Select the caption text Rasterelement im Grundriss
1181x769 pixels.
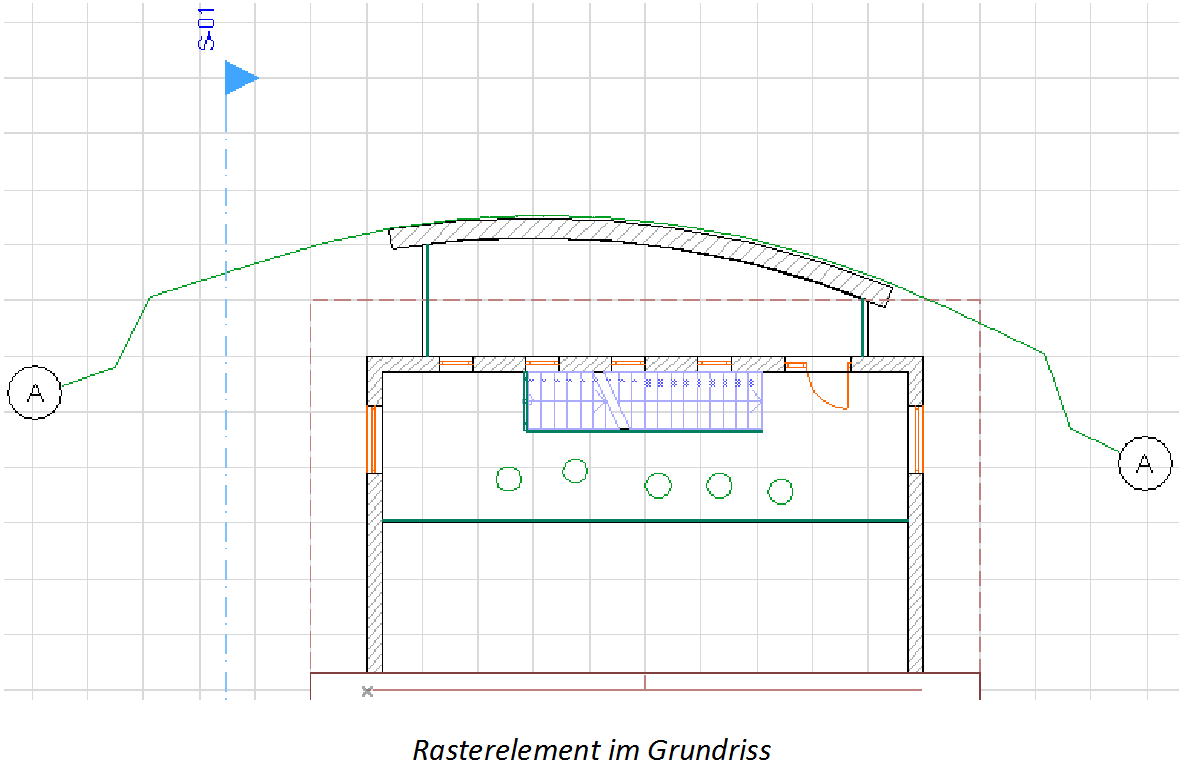click(x=592, y=748)
